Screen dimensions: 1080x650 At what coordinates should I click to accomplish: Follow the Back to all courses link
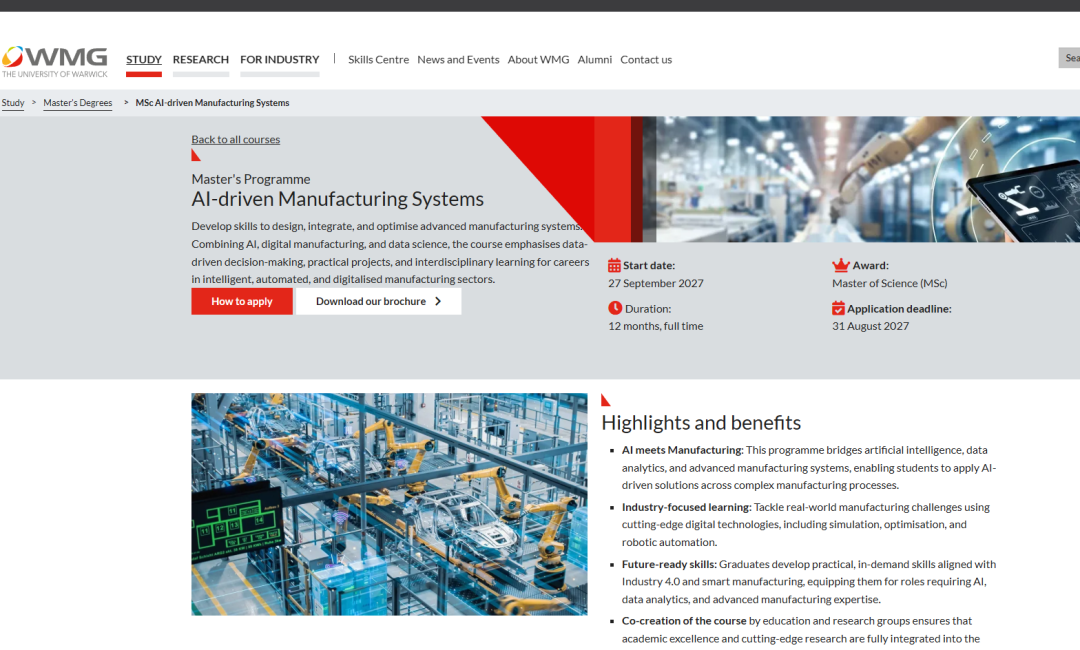click(236, 139)
